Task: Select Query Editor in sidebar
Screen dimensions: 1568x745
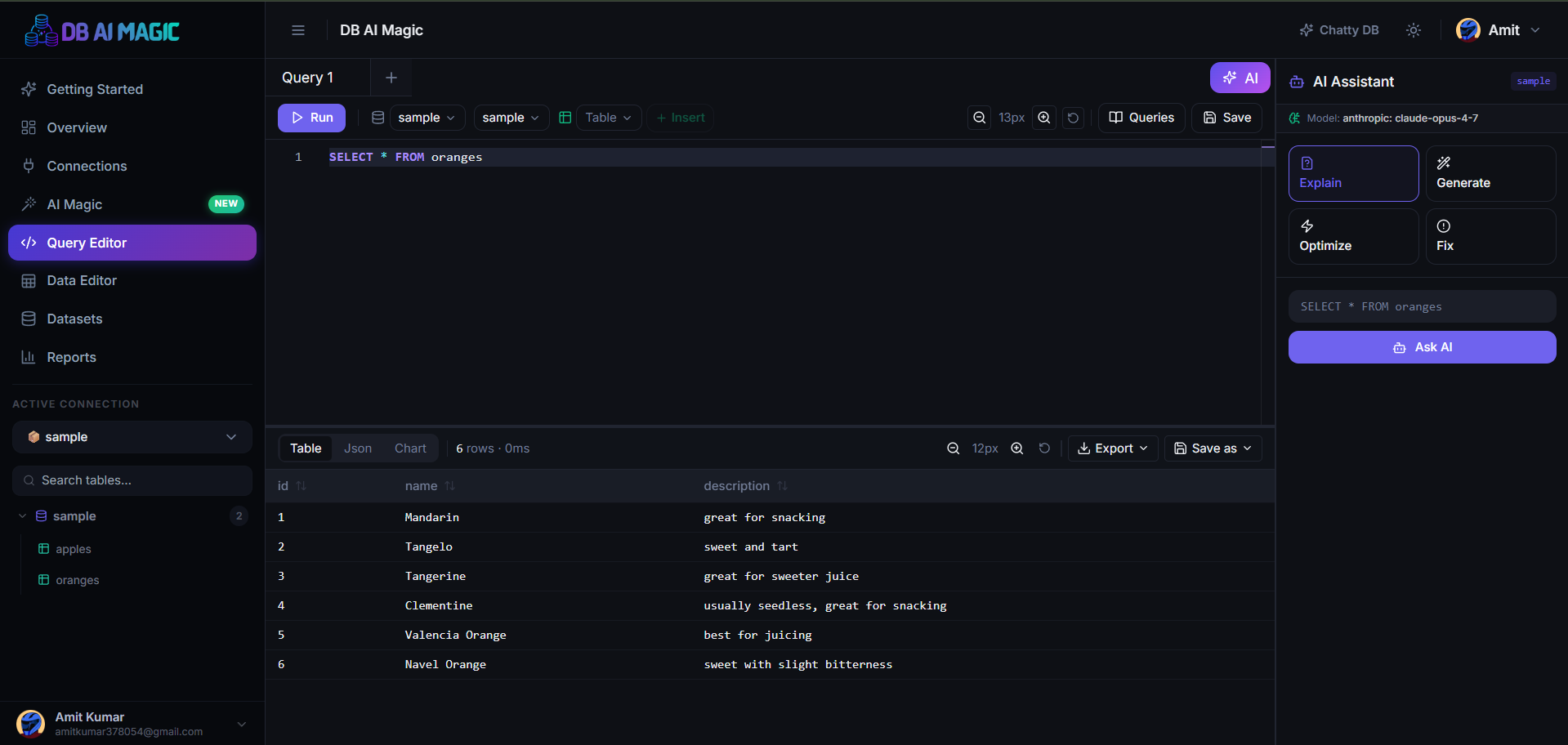Action: [x=132, y=243]
